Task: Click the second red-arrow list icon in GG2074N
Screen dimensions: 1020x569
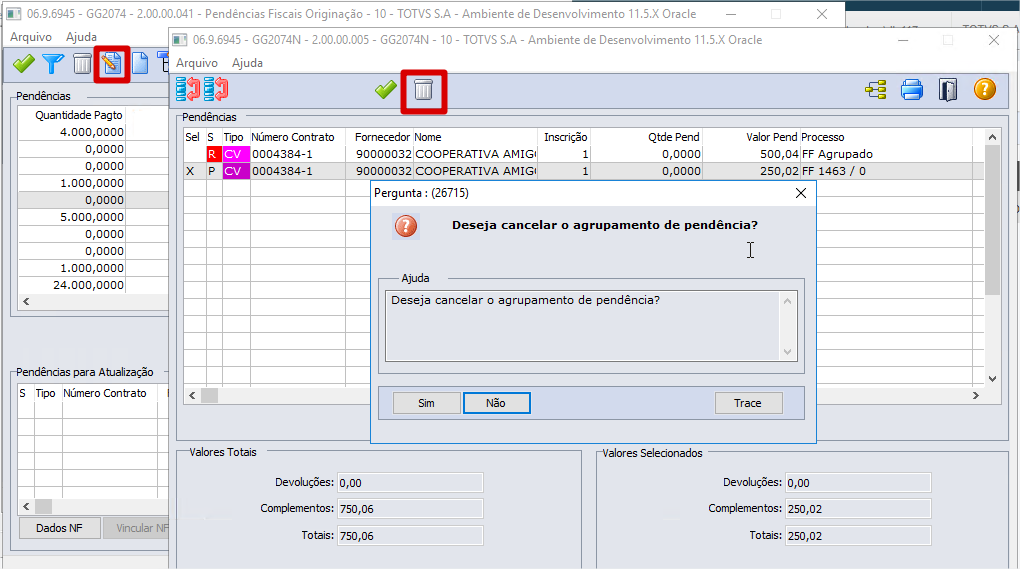Action: coord(216,90)
